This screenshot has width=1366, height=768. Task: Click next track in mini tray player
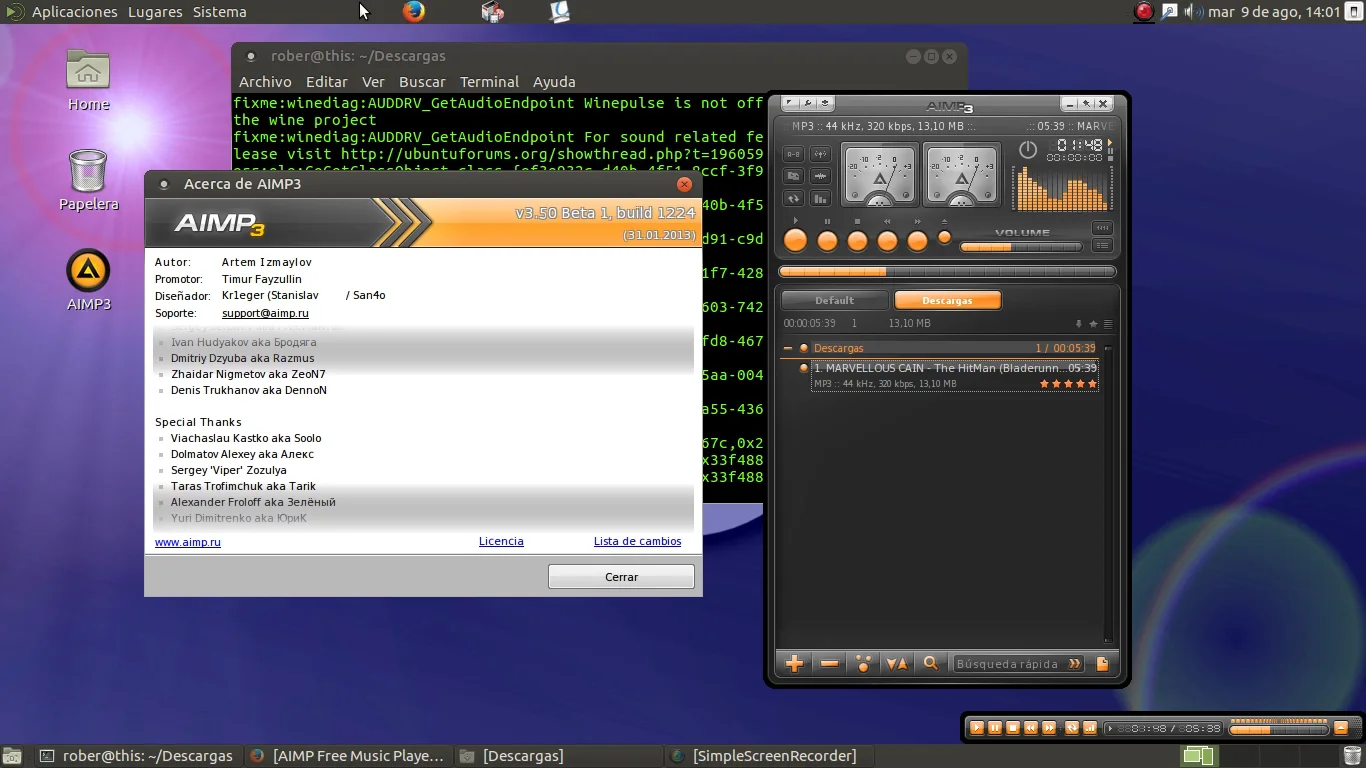point(1049,728)
